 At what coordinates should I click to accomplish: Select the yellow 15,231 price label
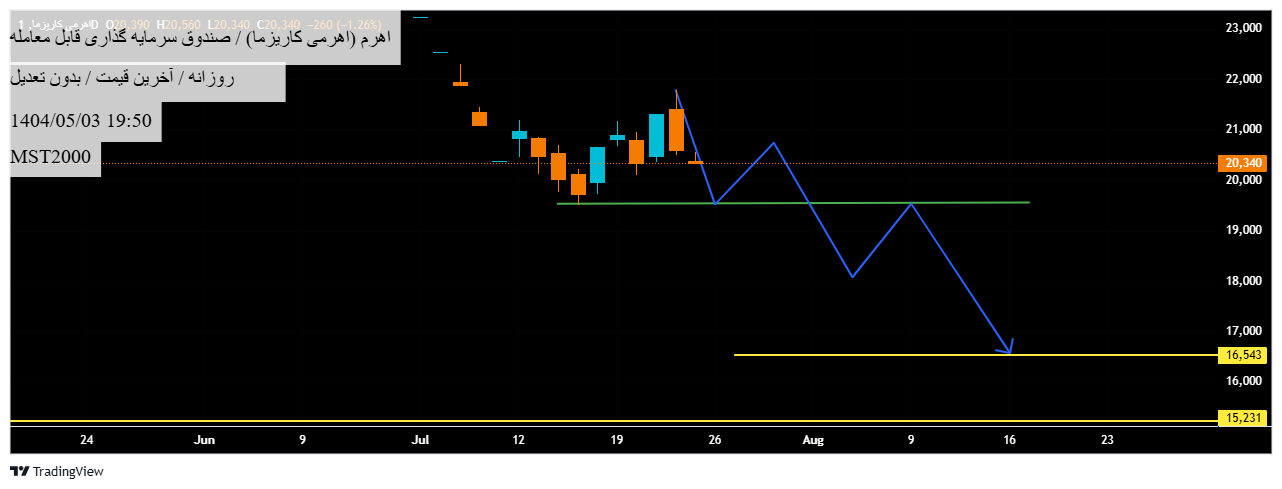pos(1241,418)
